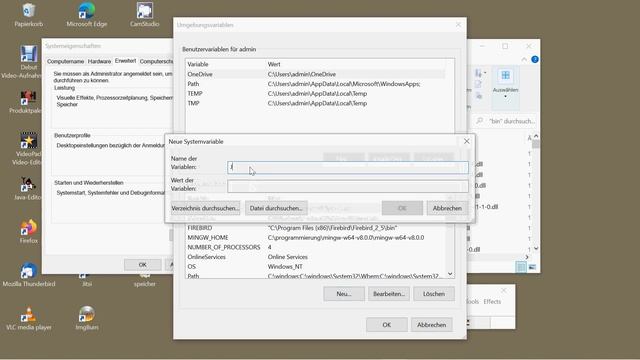Switch to the Hardware tab in Systemeigenschaften
The width and height of the screenshot is (640, 360).
[x=99, y=62]
